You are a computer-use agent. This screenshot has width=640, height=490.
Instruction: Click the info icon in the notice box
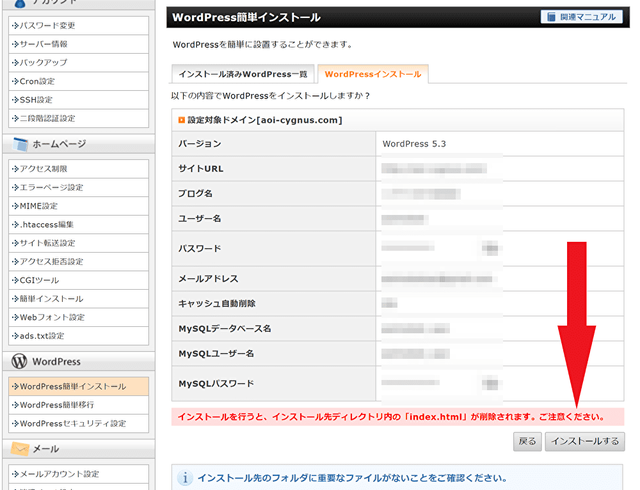pyautogui.click(x=185, y=478)
